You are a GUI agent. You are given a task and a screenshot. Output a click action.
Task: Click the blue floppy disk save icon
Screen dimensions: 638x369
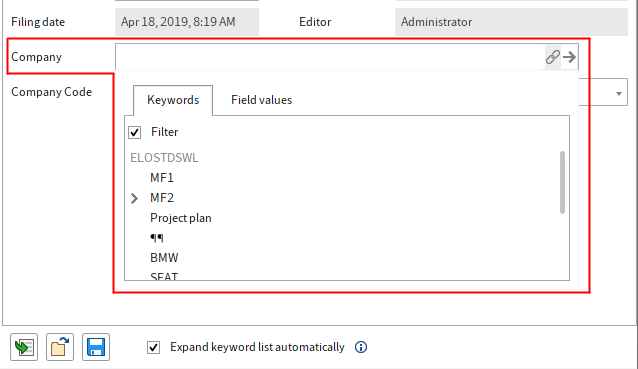(x=96, y=347)
